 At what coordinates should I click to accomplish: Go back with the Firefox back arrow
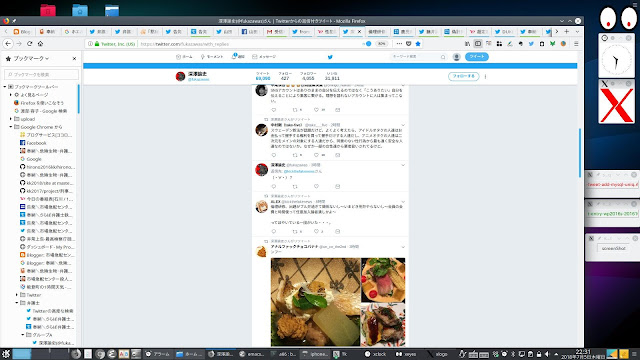(x=8, y=44)
